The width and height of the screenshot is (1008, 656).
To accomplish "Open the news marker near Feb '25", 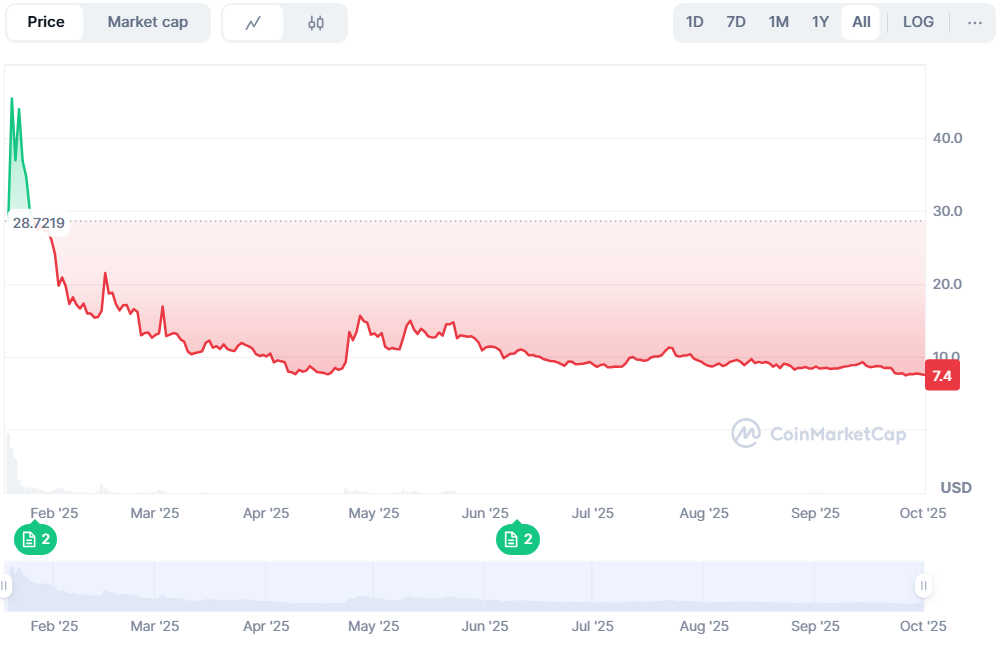I will (35, 540).
